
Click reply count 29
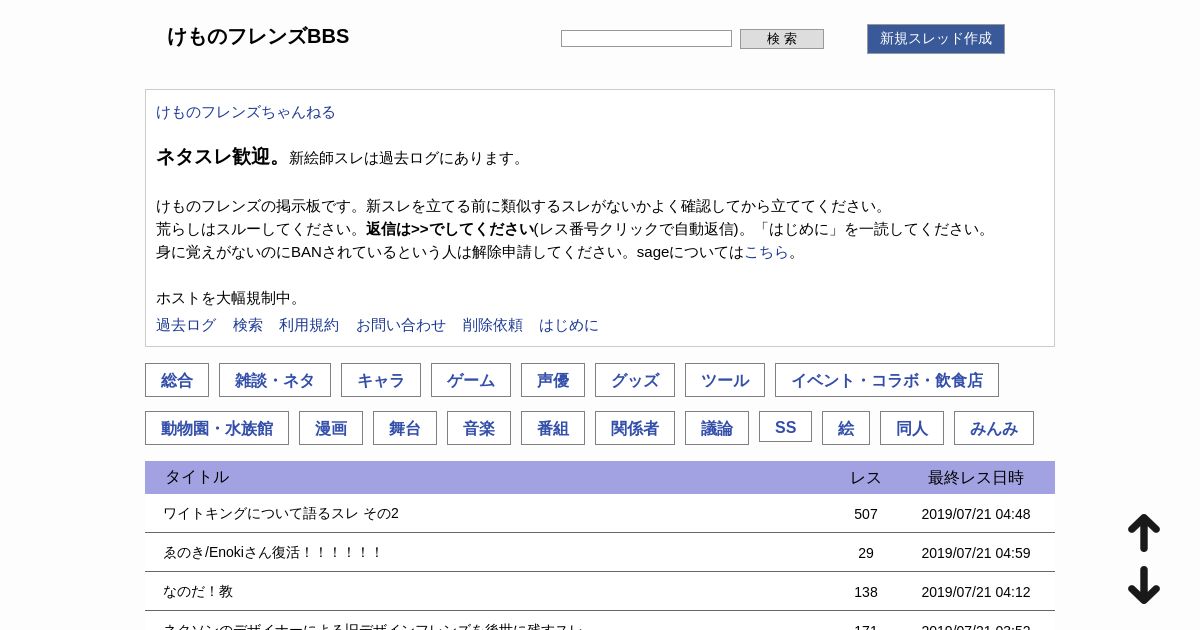(866, 553)
